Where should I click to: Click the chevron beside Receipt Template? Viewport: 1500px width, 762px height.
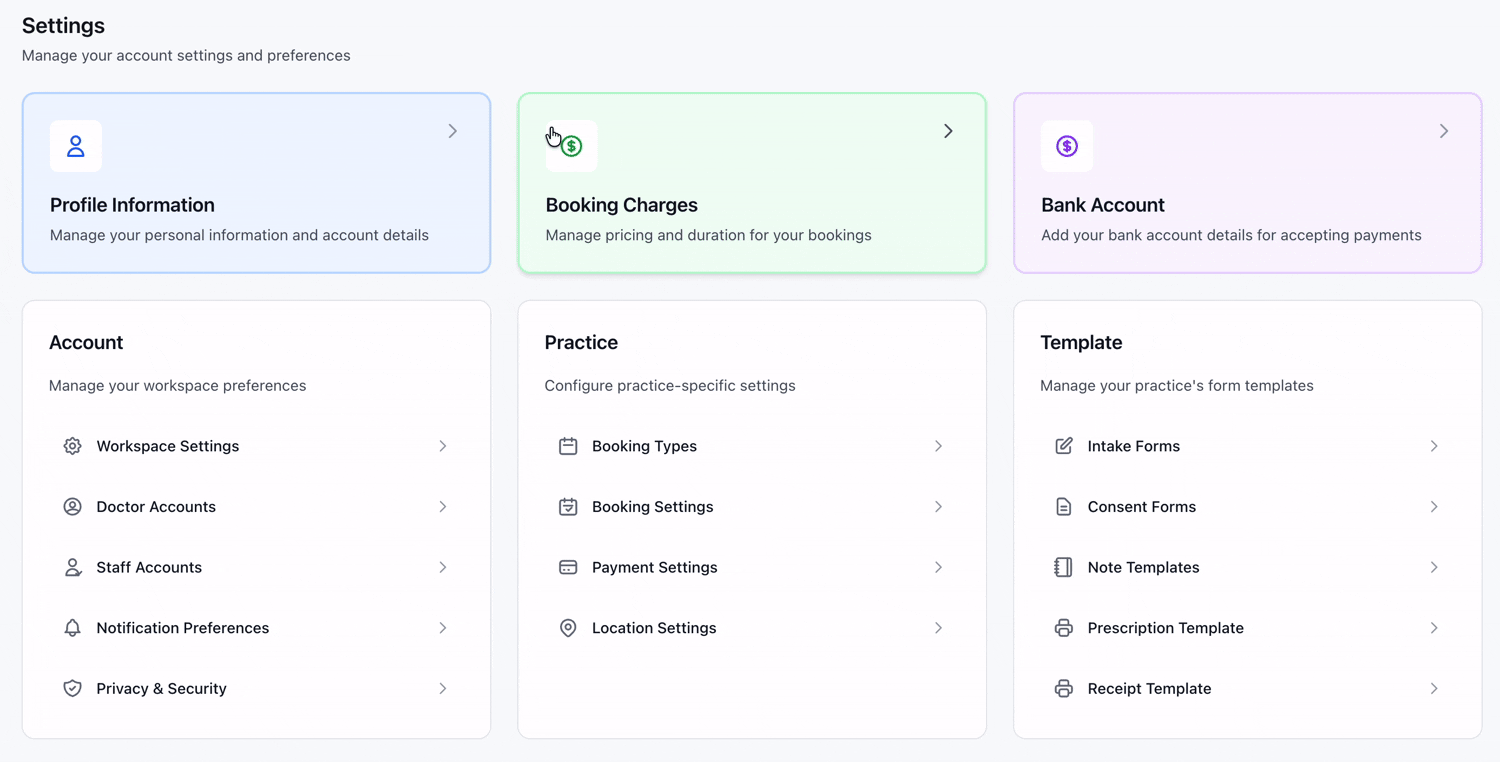pyautogui.click(x=1434, y=688)
